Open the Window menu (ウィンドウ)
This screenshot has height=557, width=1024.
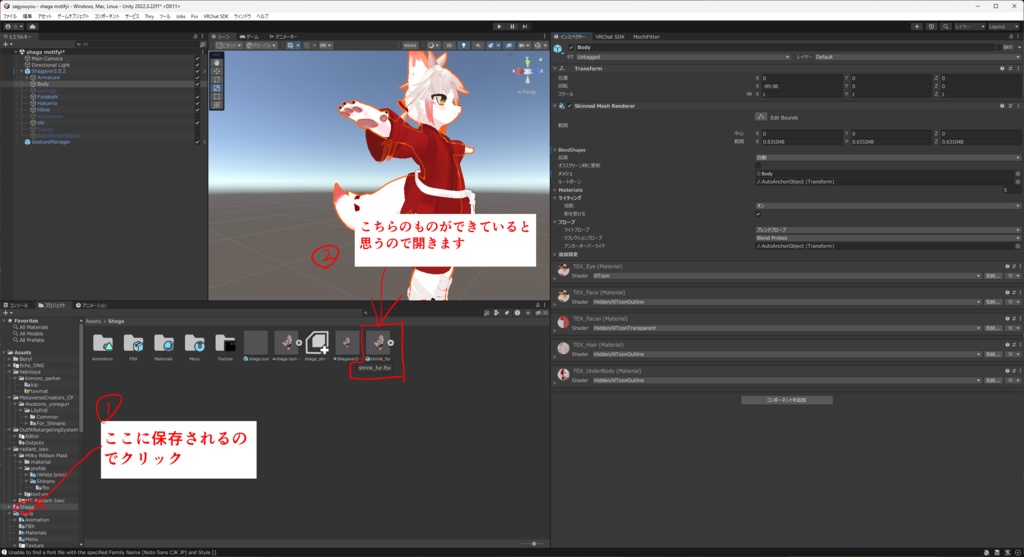click(242, 16)
